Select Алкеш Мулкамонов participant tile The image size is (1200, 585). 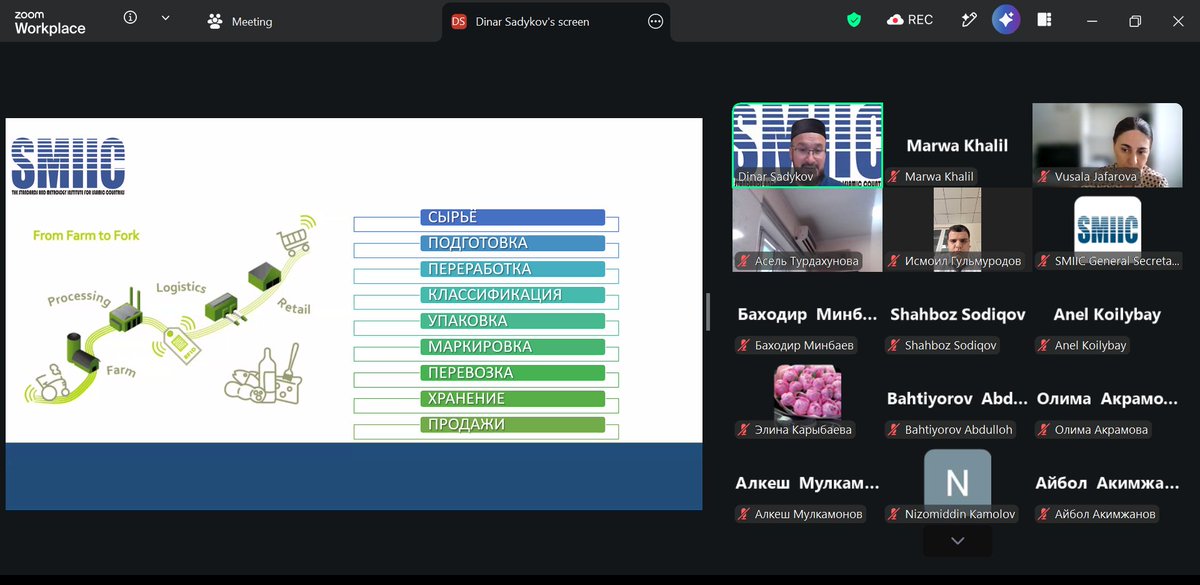[808, 483]
